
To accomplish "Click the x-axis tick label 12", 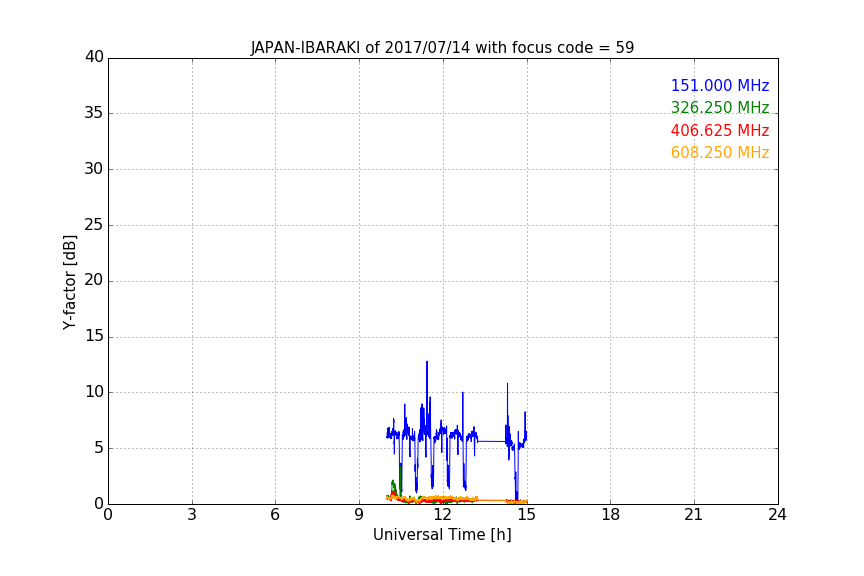I will click(x=442, y=515).
